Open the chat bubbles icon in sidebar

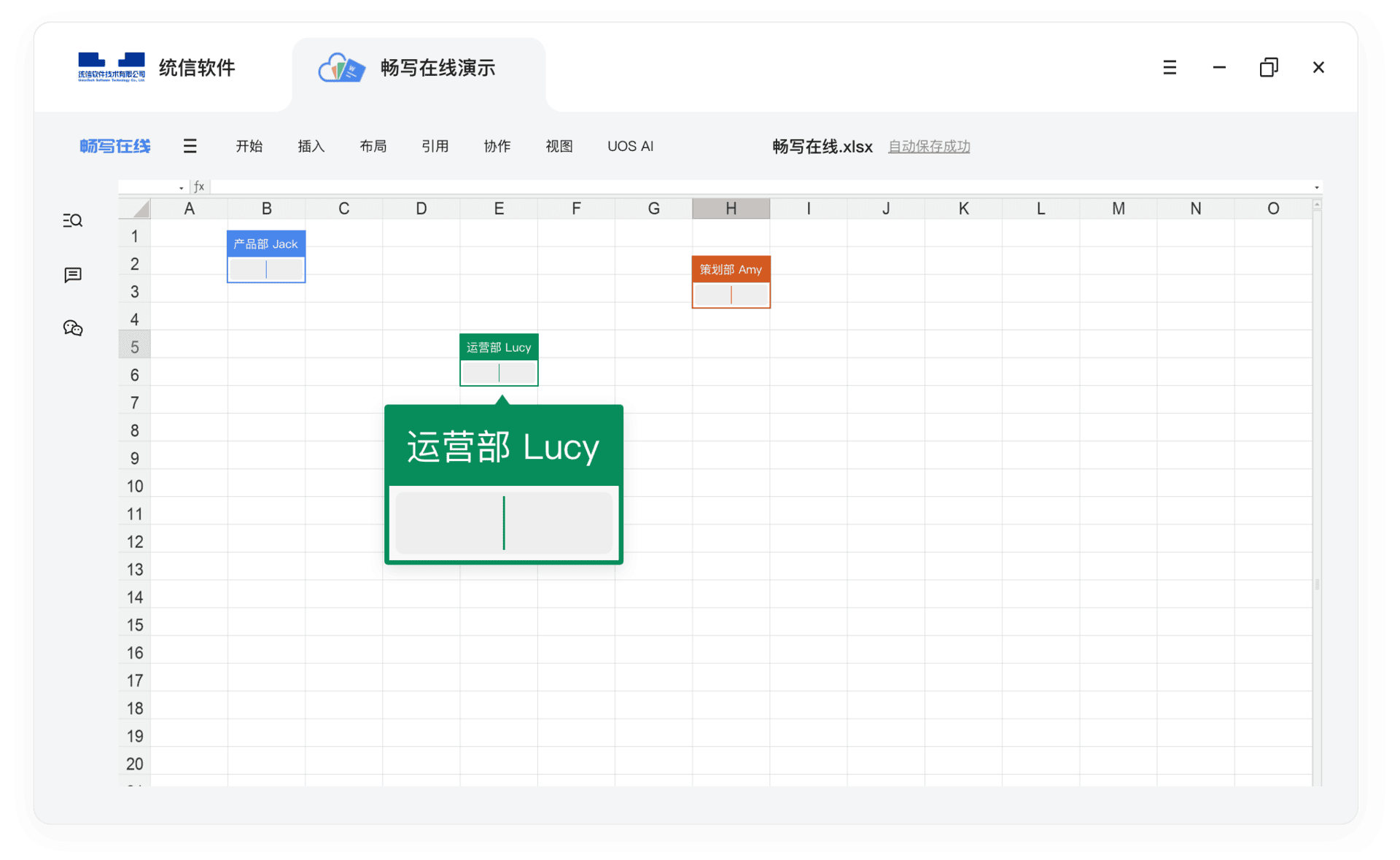(72, 328)
